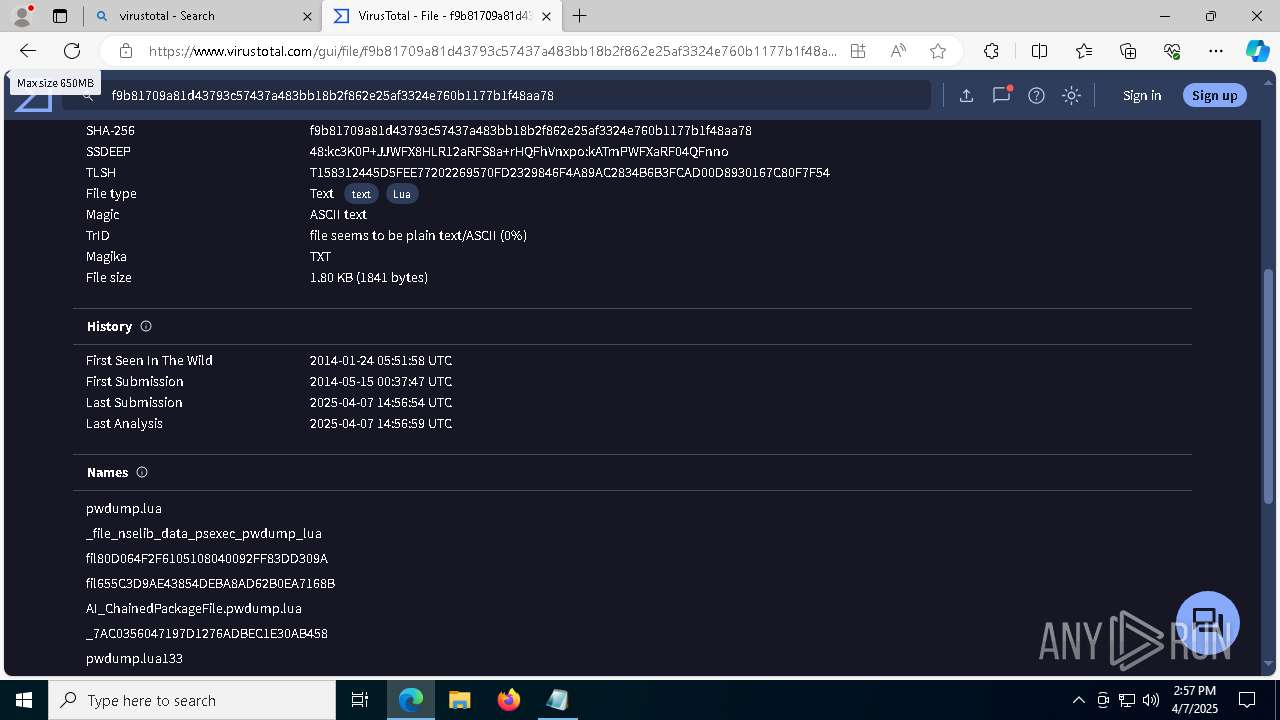1280x720 pixels.
Task: Toggle light/dark theme sun icon
Action: tap(1071, 96)
